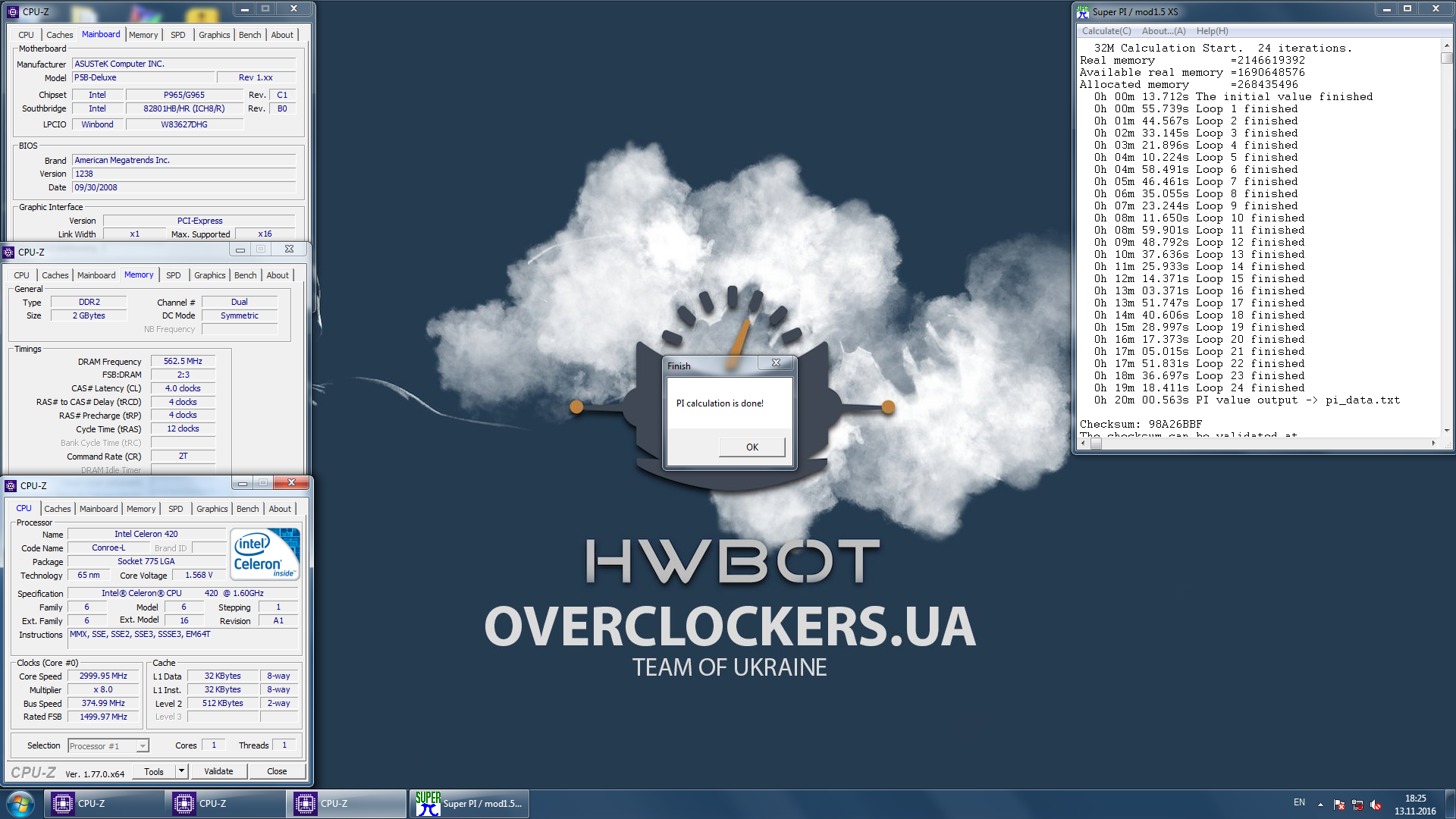Click the BIOS Version value 1238
This screenshot has width=1456, height=819.
(184, 174)
